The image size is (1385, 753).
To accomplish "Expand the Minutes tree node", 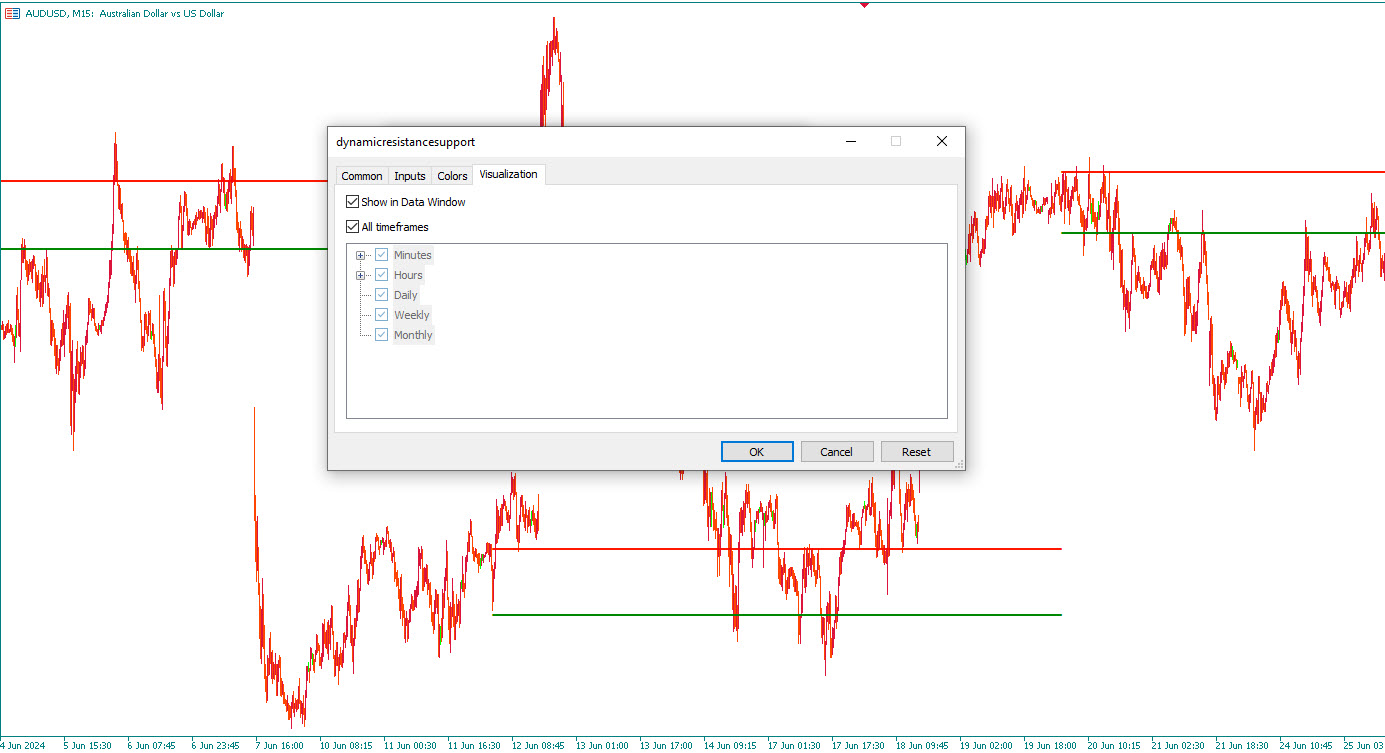I will click(360, 255).
